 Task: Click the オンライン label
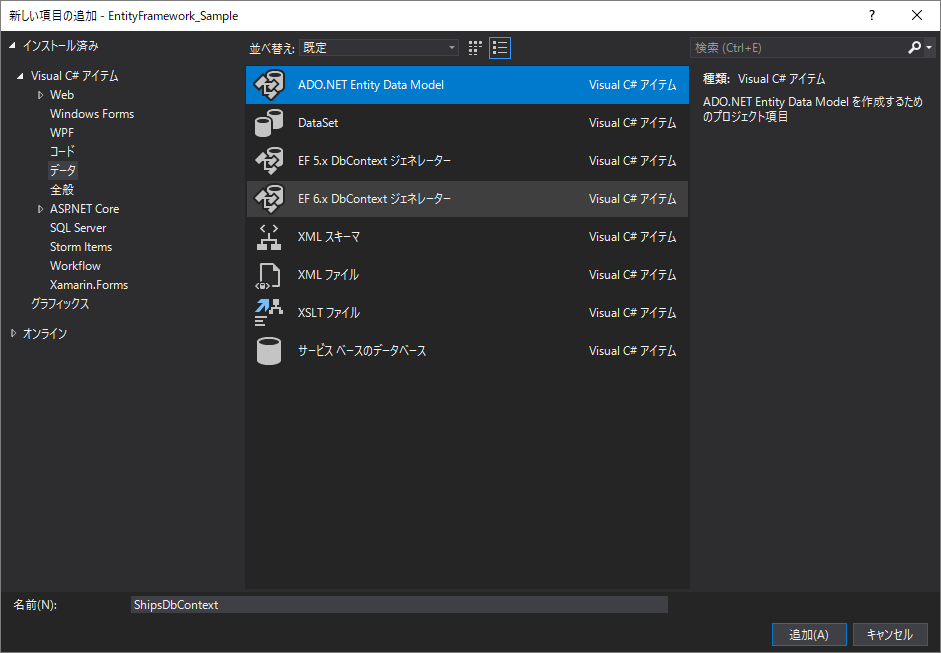[x=45, y=334]
